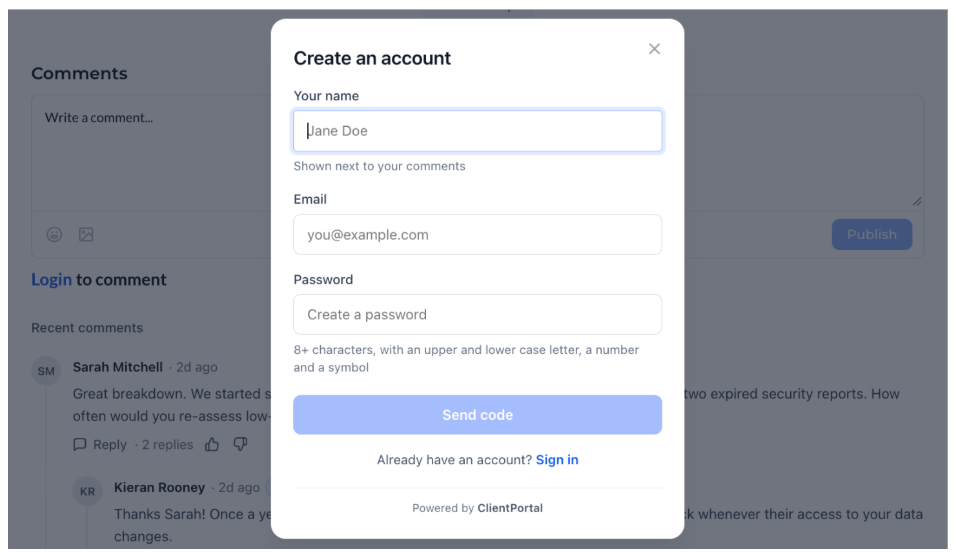Dislike Sarah Mitchell's comment with thumbs down
This screenshot has width=956, height=556.
pyautogui.click(x=240, y=444)
